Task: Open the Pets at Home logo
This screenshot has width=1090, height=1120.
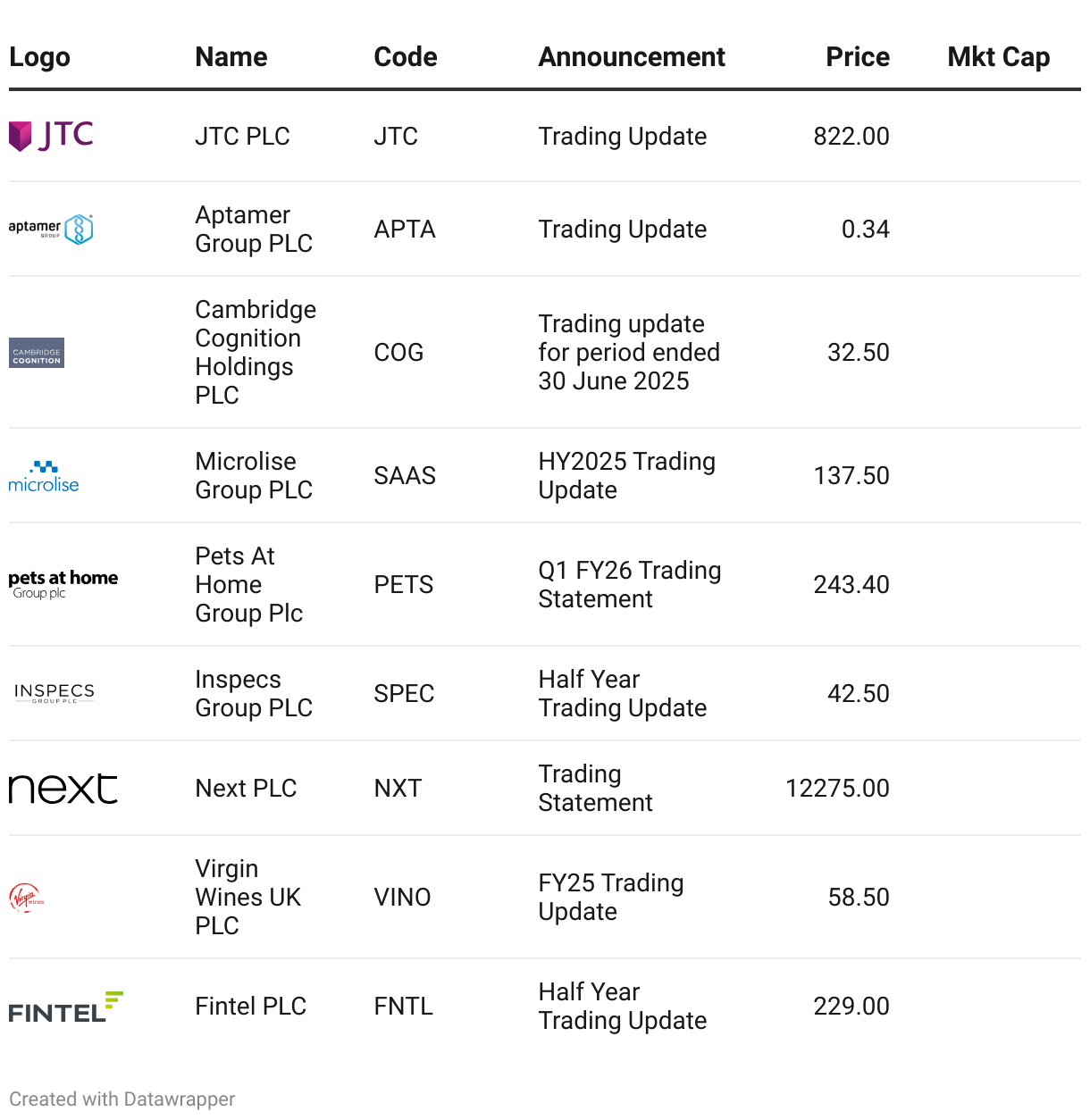Action: click(63, 584)
